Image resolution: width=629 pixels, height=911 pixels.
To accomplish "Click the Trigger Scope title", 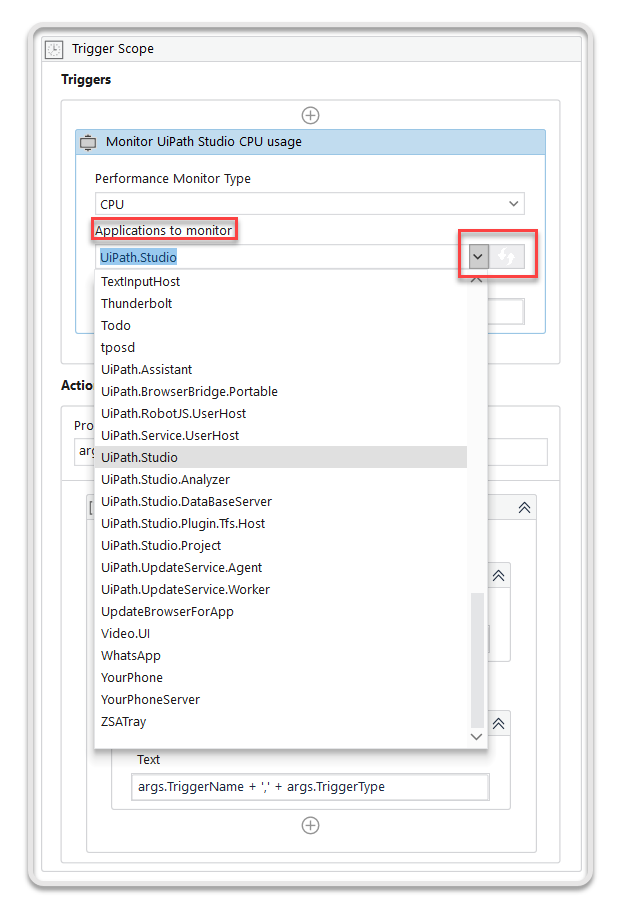I will [x=113, y=49].
